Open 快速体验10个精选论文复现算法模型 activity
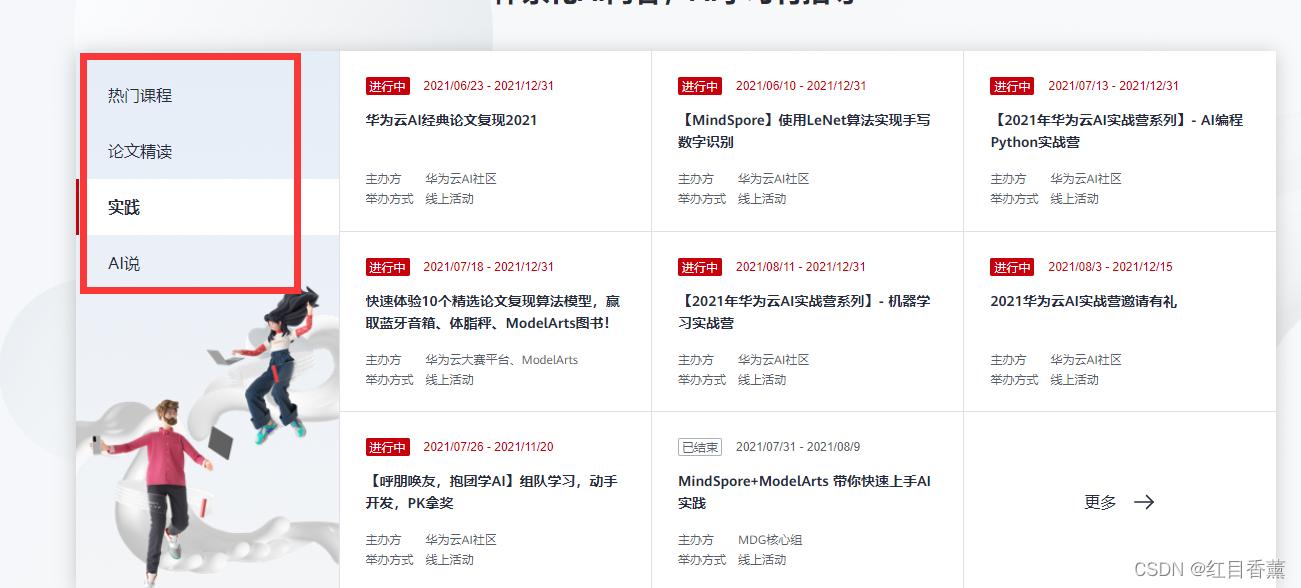Screen dimensions: 1301x588 click(x=493, y=312)
